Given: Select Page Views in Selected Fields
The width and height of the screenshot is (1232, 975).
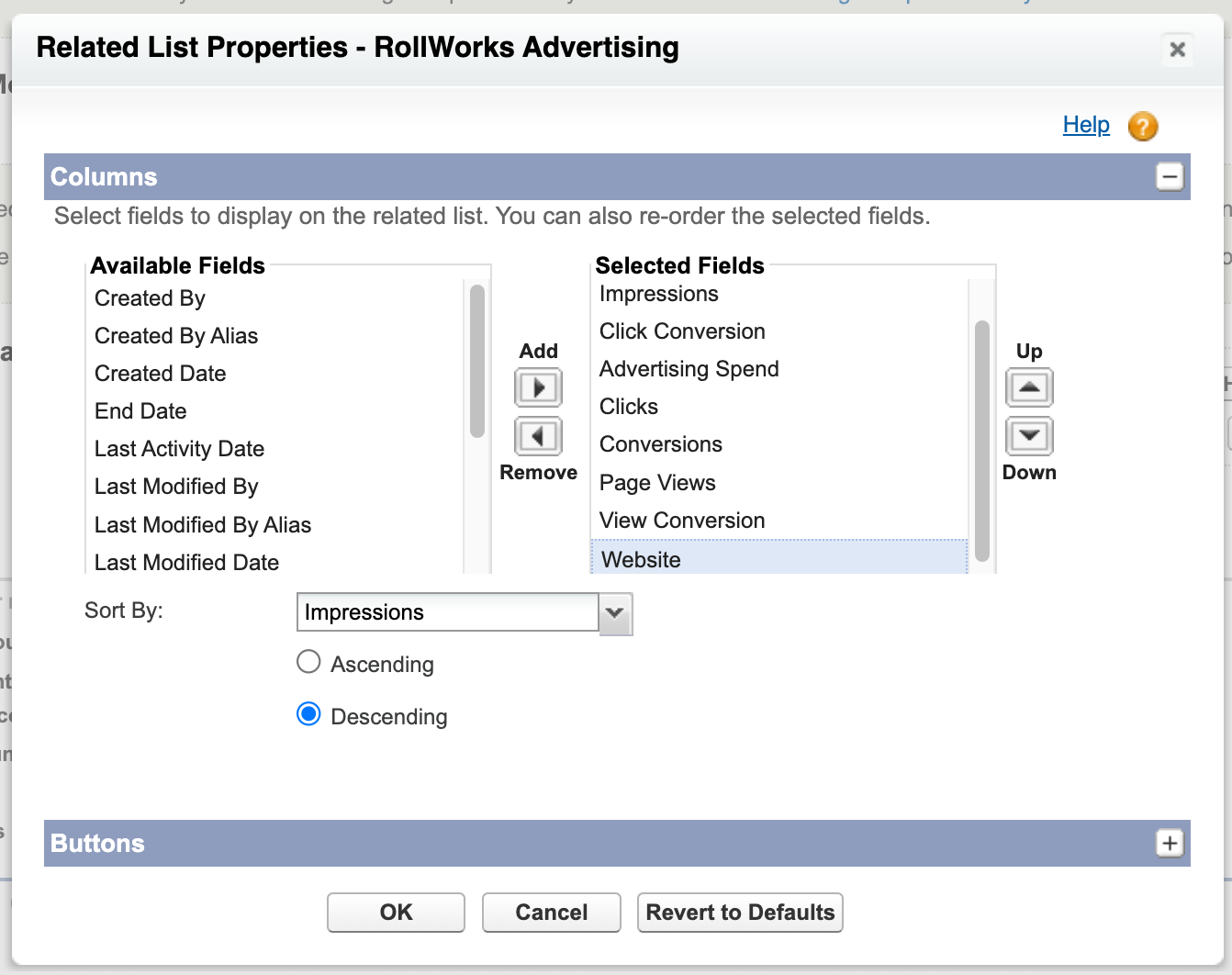Looking at the screenshot, I should tap(780, 483).
